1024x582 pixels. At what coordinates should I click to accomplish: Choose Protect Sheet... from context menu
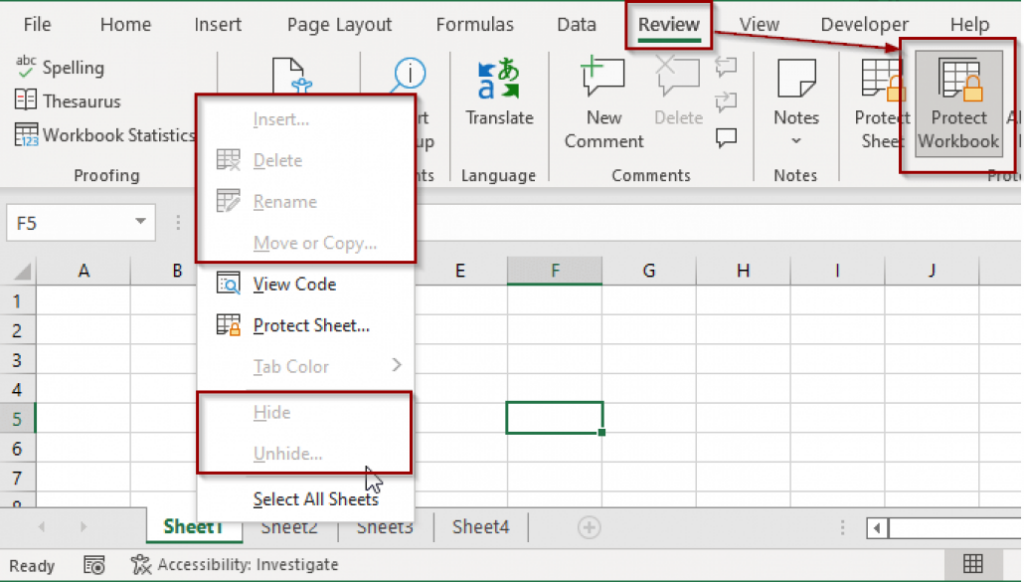click(305, 325)
